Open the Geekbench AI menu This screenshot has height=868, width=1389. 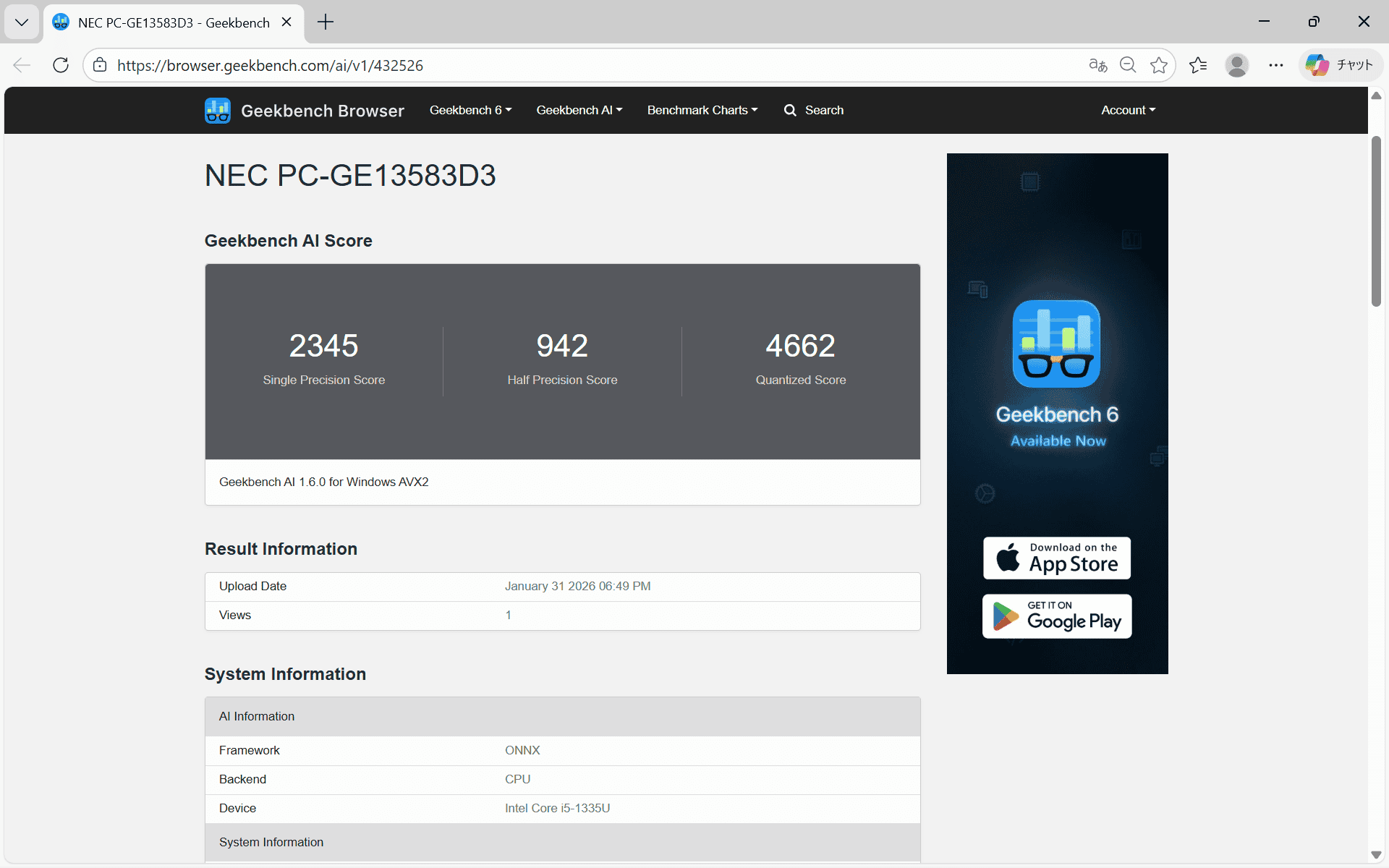click(x=578, y=110)
